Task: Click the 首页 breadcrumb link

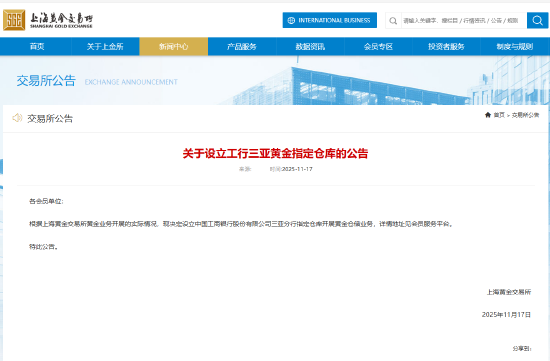Action: (x=499, y=115)
